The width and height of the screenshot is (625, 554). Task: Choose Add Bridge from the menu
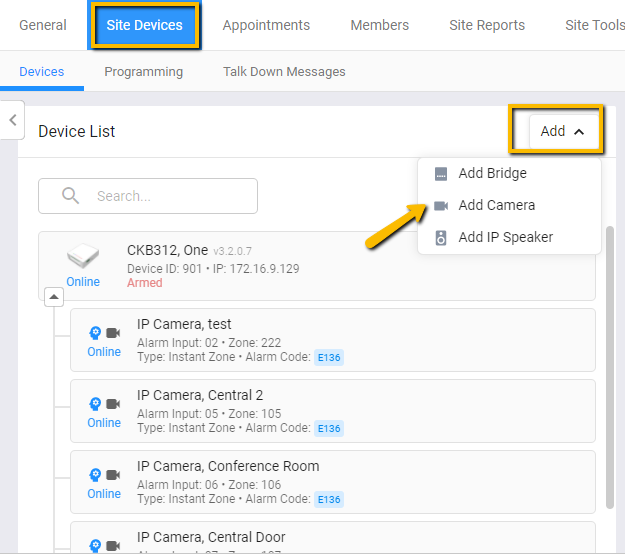(509, 173)
